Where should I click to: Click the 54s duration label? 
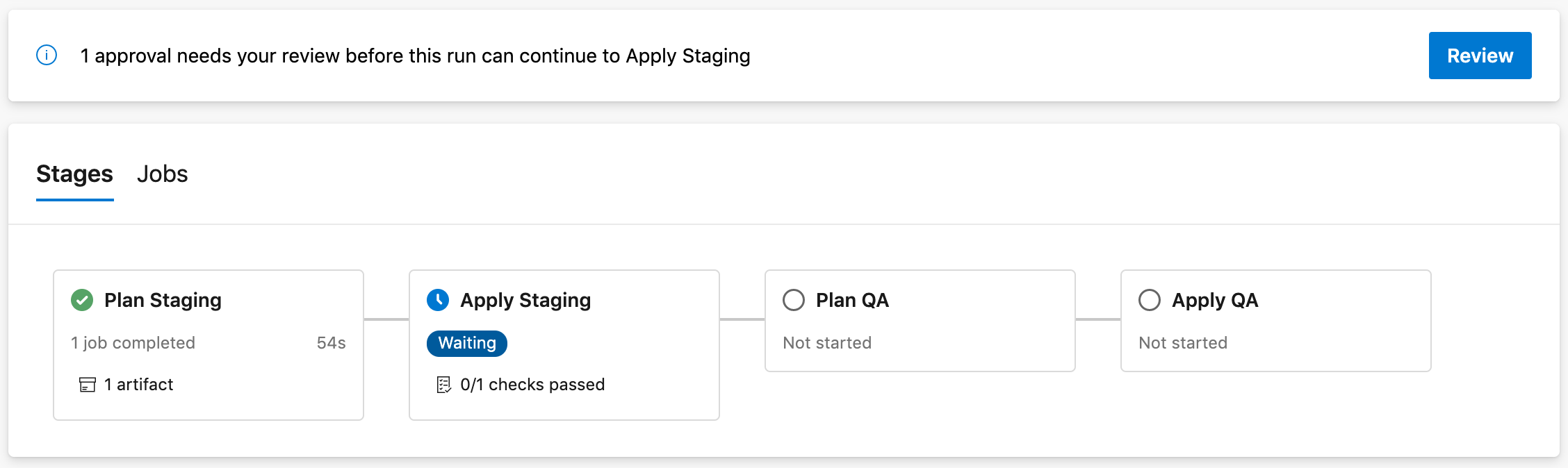(x=331, y=343)
